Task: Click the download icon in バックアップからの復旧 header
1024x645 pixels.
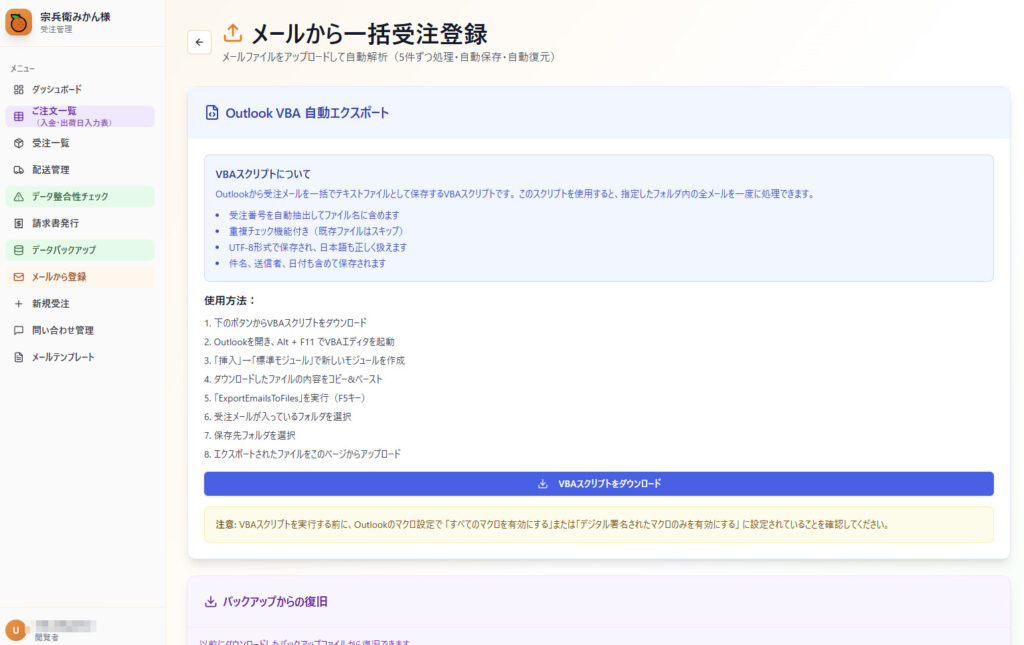Action: 210,602
